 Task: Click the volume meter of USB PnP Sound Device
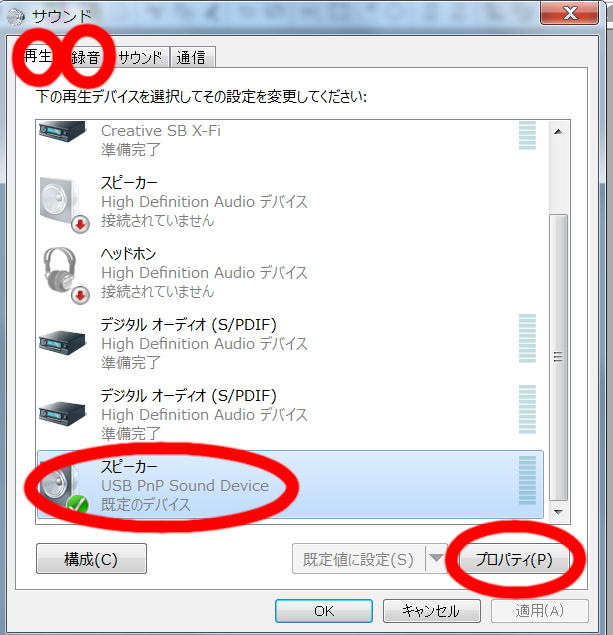(x=527, y=480)
